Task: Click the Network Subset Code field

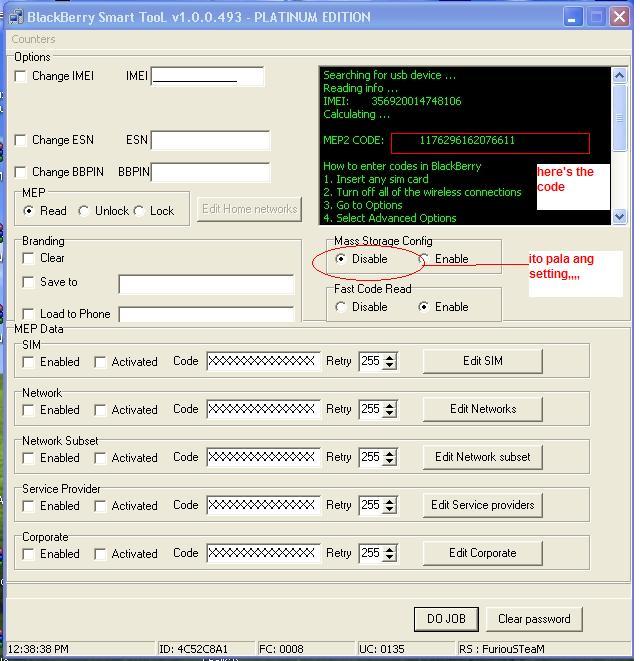Action: (263, 457)
